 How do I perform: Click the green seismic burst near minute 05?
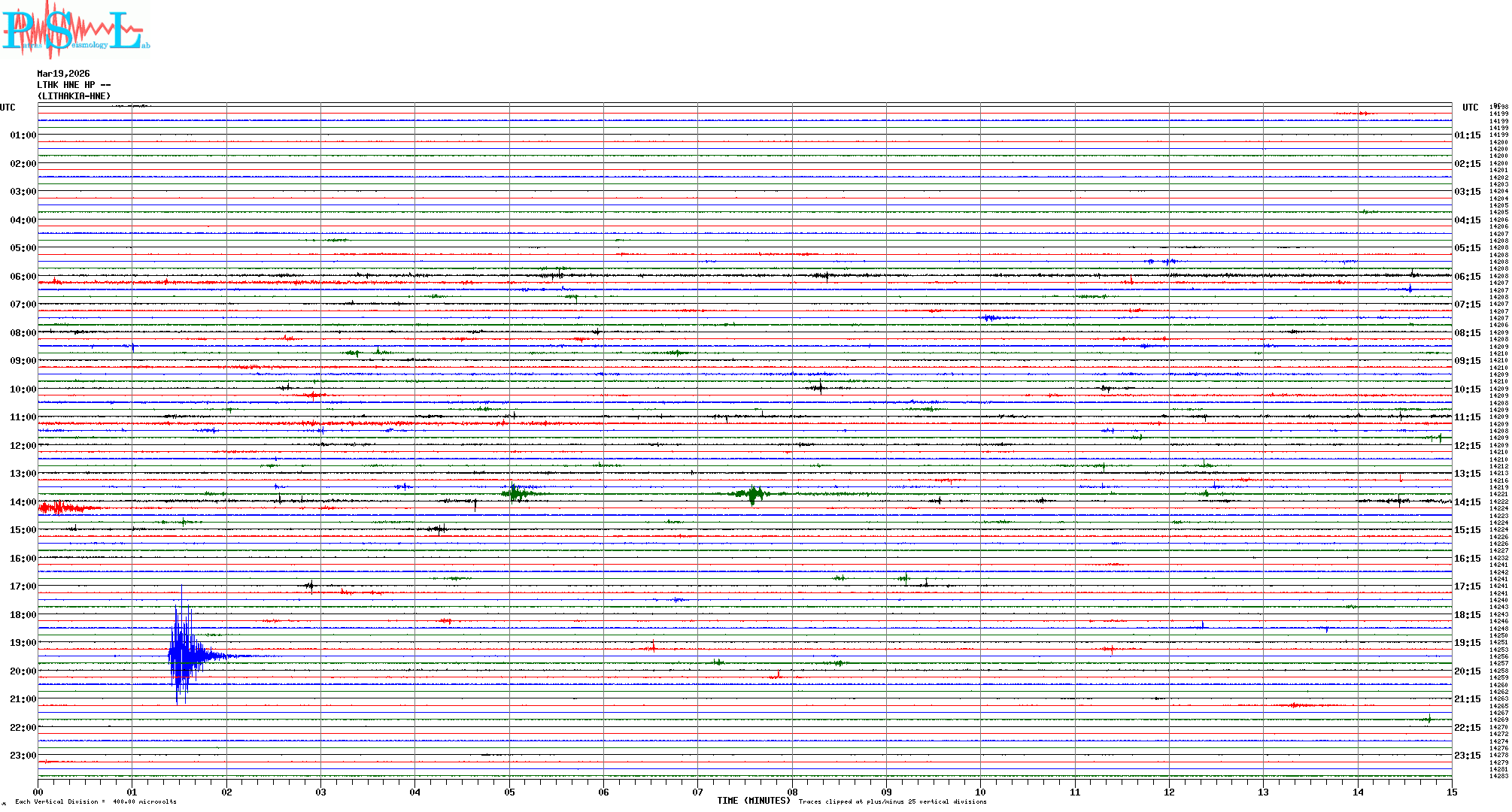(x=515, y=493)
